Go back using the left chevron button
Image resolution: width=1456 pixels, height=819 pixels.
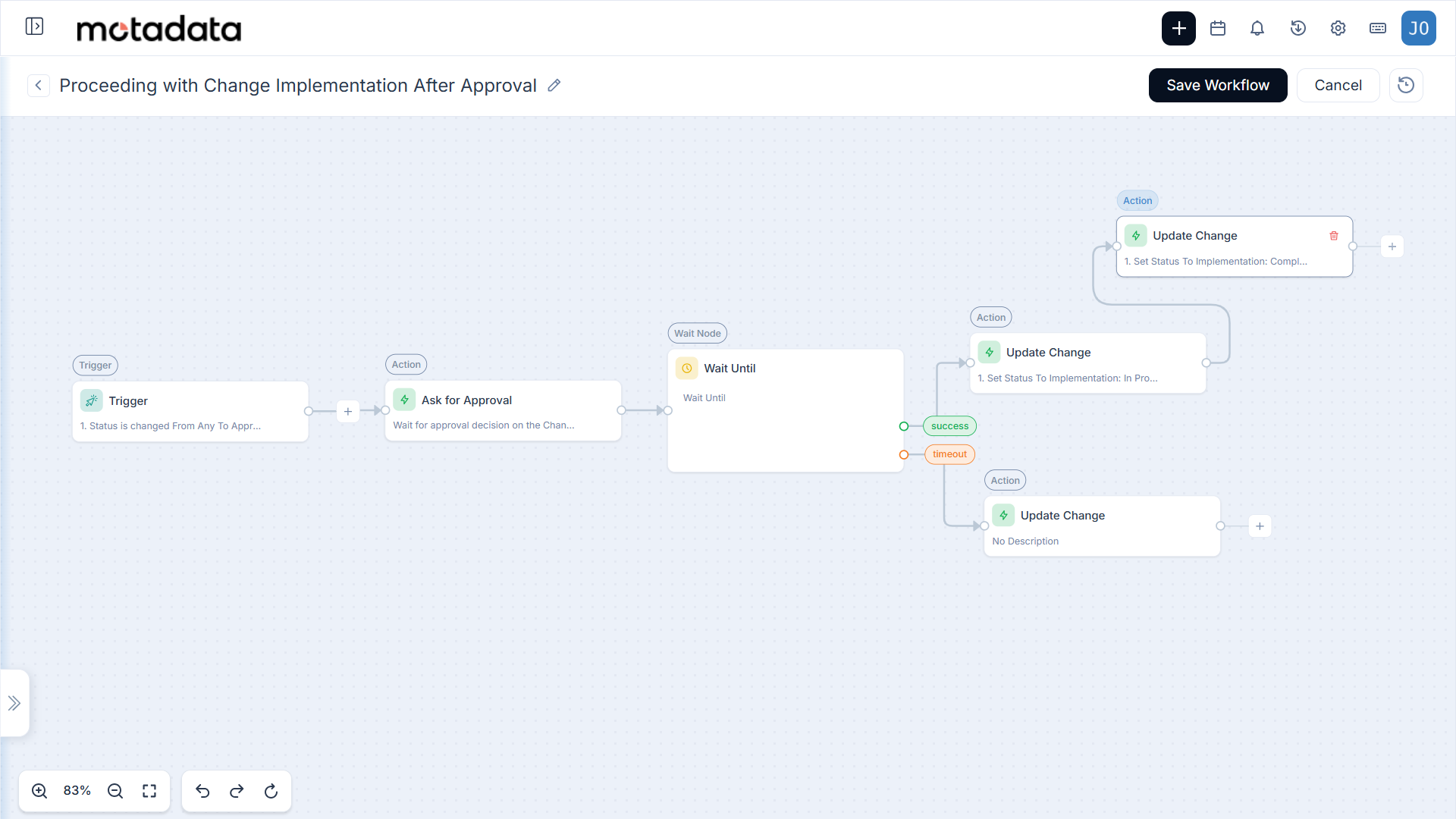(39, 85)
